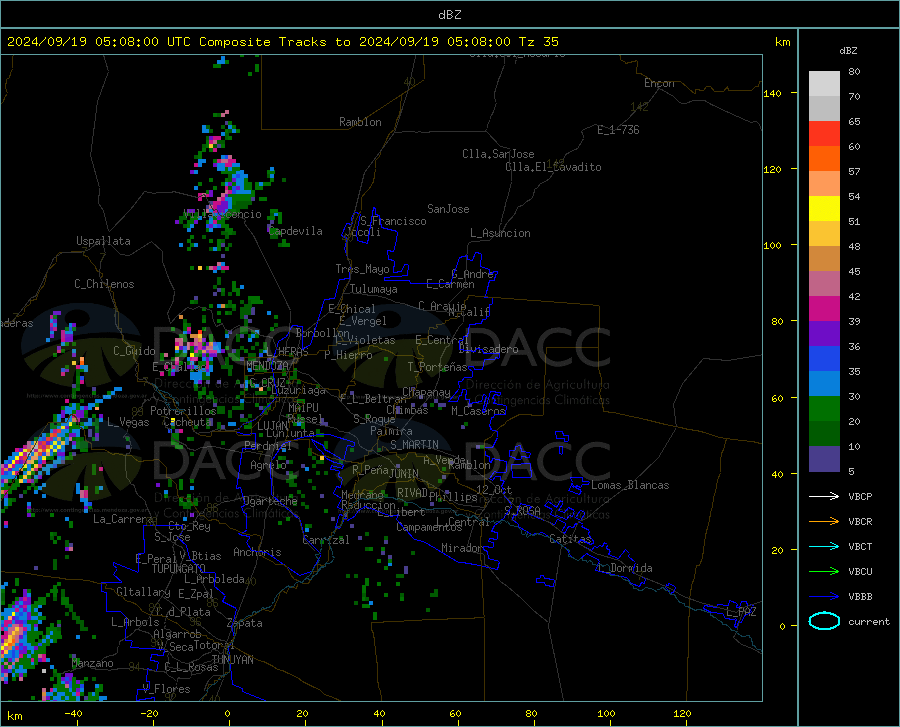Click the Mirador label
This screenshot has height=727, width=900.
(x=461, y=549)
